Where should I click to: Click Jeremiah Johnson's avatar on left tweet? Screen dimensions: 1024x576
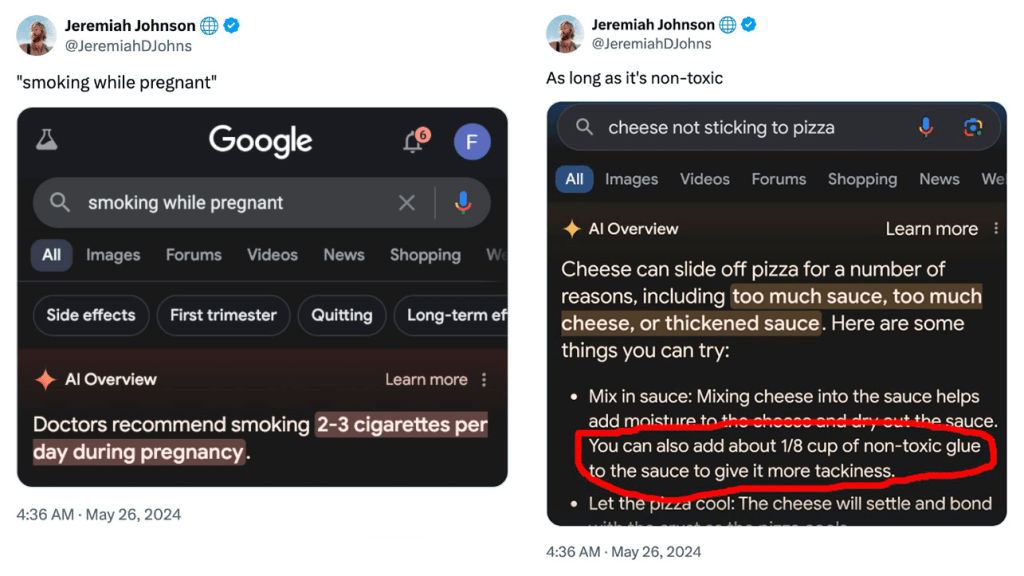click(x=36, y=35)
